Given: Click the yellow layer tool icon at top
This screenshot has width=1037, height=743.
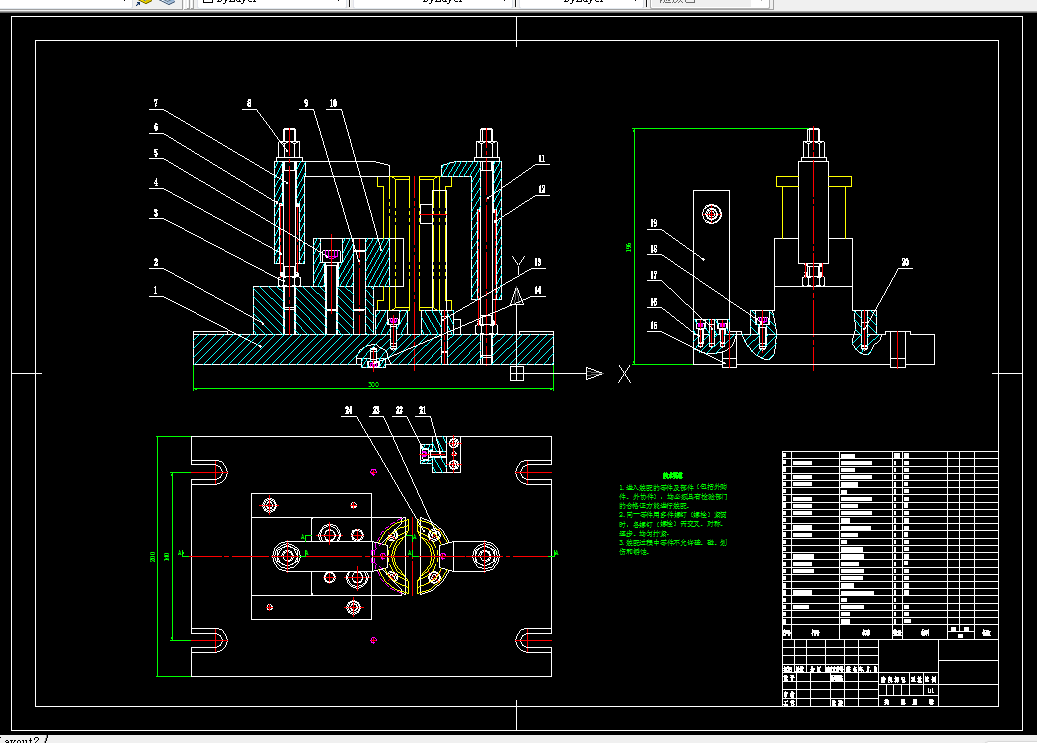Looking at the screenshot, I should click(x=144, y=2).
